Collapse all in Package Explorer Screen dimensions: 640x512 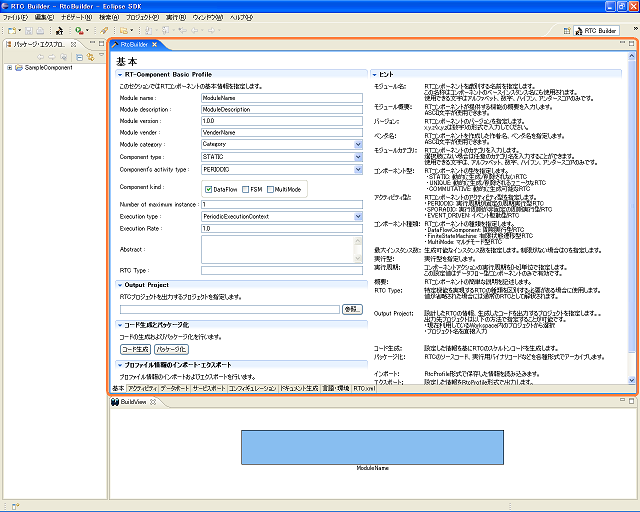(80, 57)
